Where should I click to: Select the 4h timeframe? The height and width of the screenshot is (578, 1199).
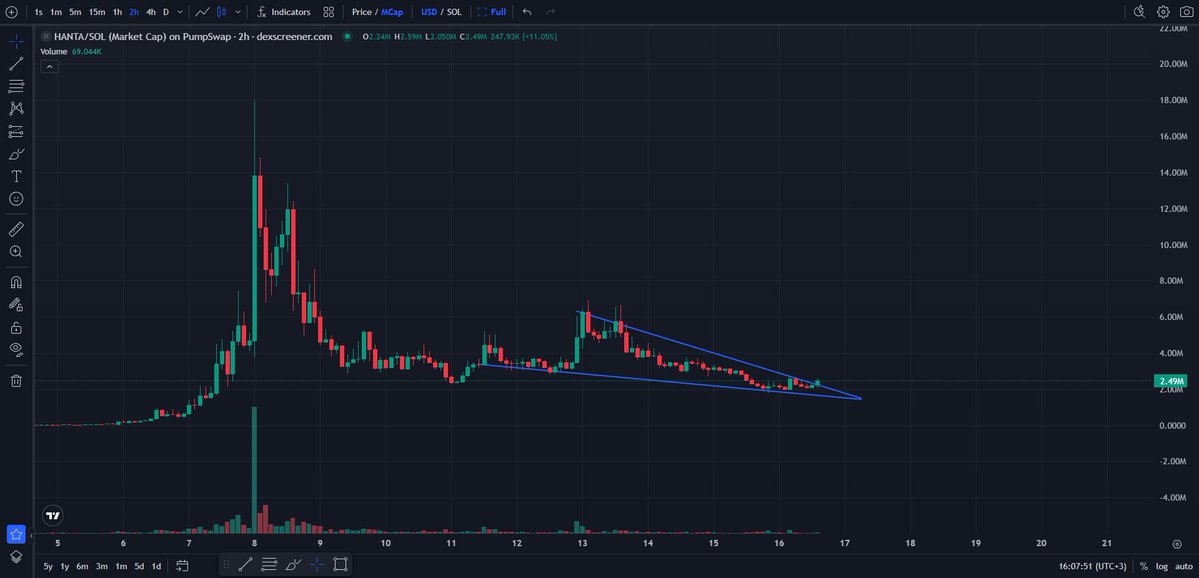[x=151, y=12]
